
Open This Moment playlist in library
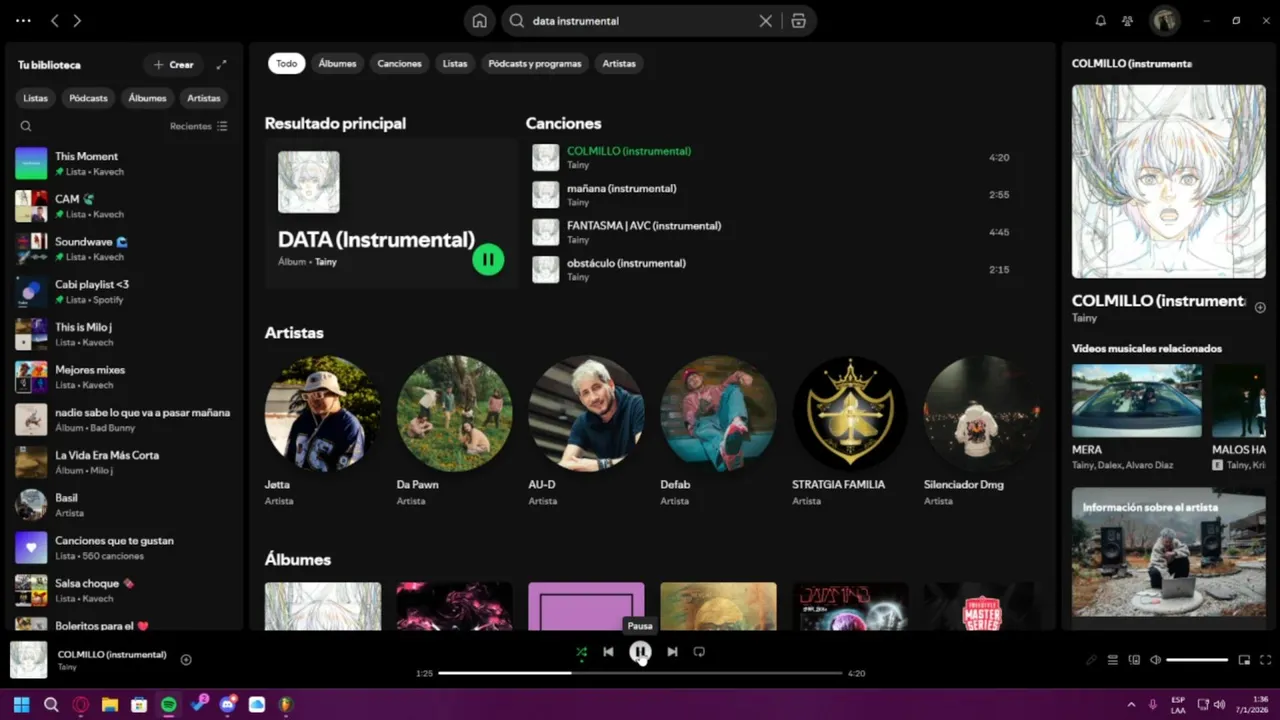pos(124,163)
